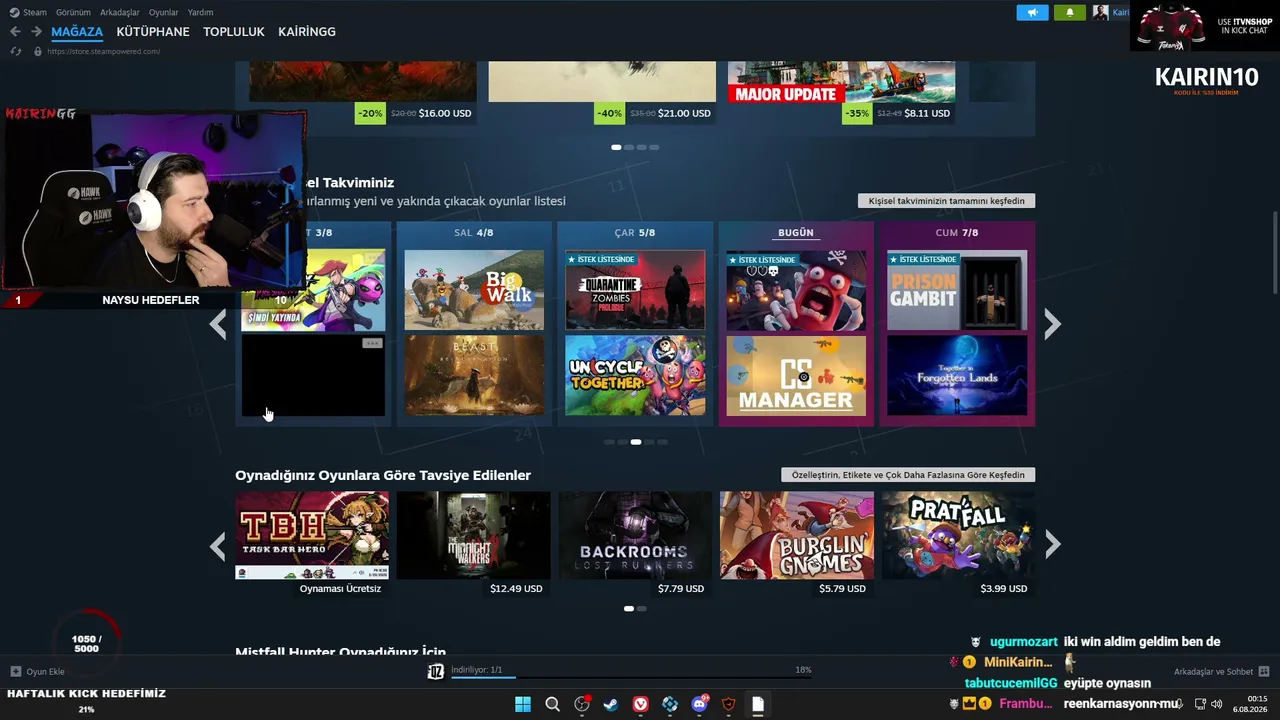This screenshot has height=720, width=1280.
Task: Open the CS Manager game thumbnail
Action: click(x=796, y=375)
